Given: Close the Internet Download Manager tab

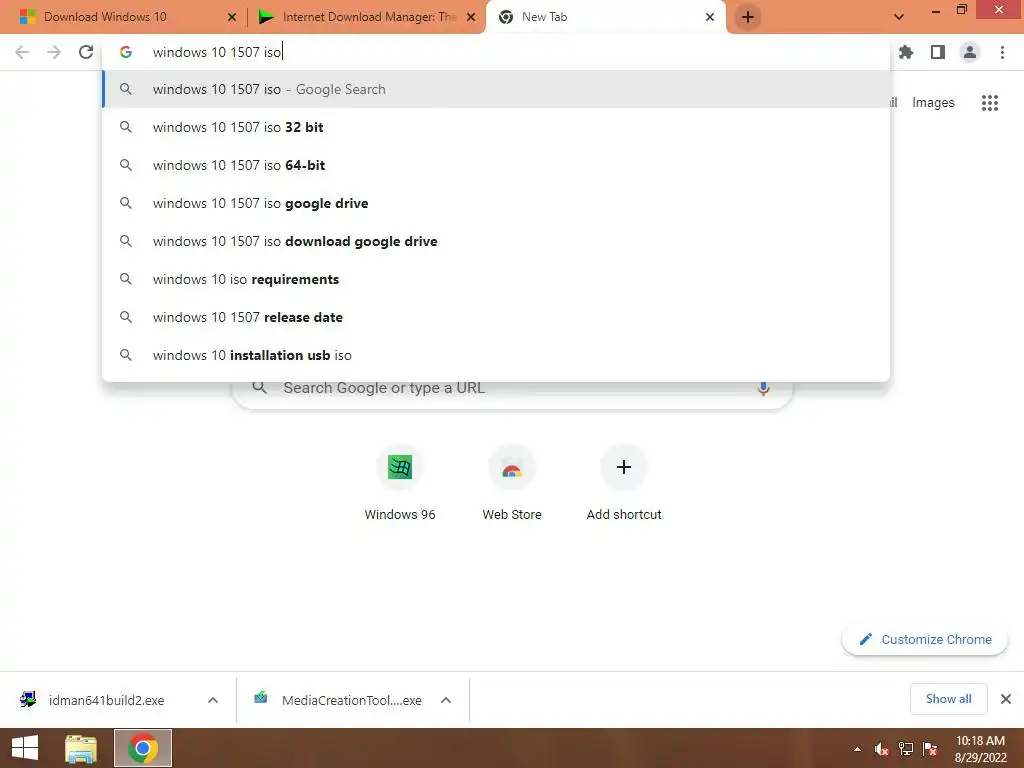Looking at the screenshot, I should [471, 17].
